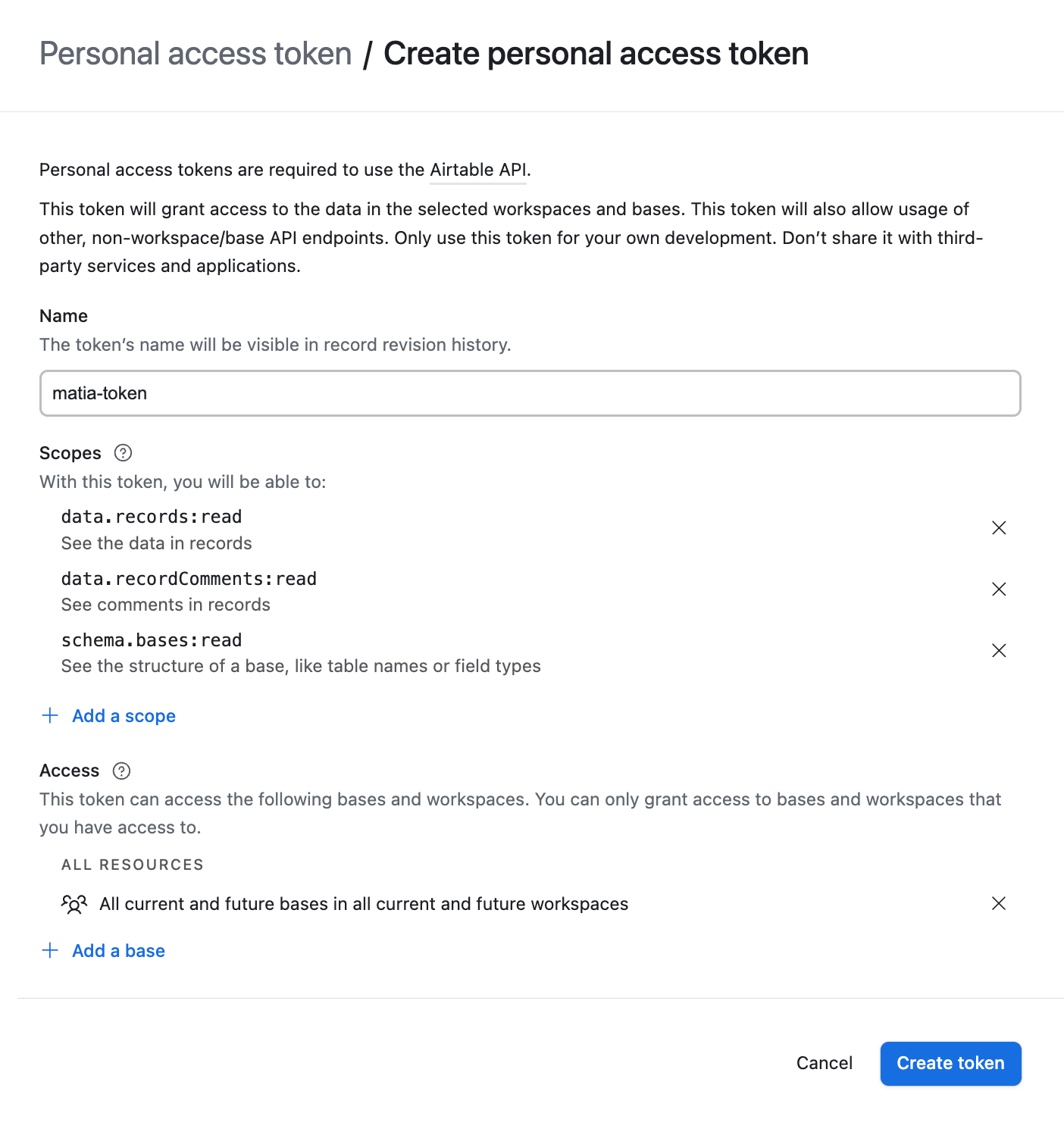Image resolution: width=1064 pixels, height=1132 pixels.
Task: Go back to Personal access token breadcrumb
Action: [x=196, y=54]
